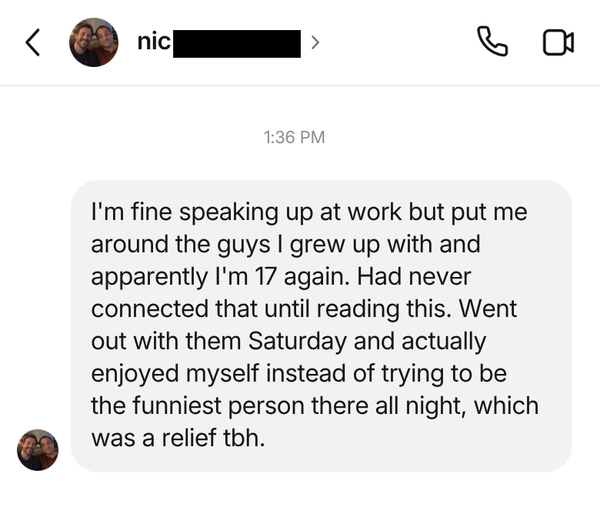
Task: Open the profile photo in the header
Action: point(94,42)
